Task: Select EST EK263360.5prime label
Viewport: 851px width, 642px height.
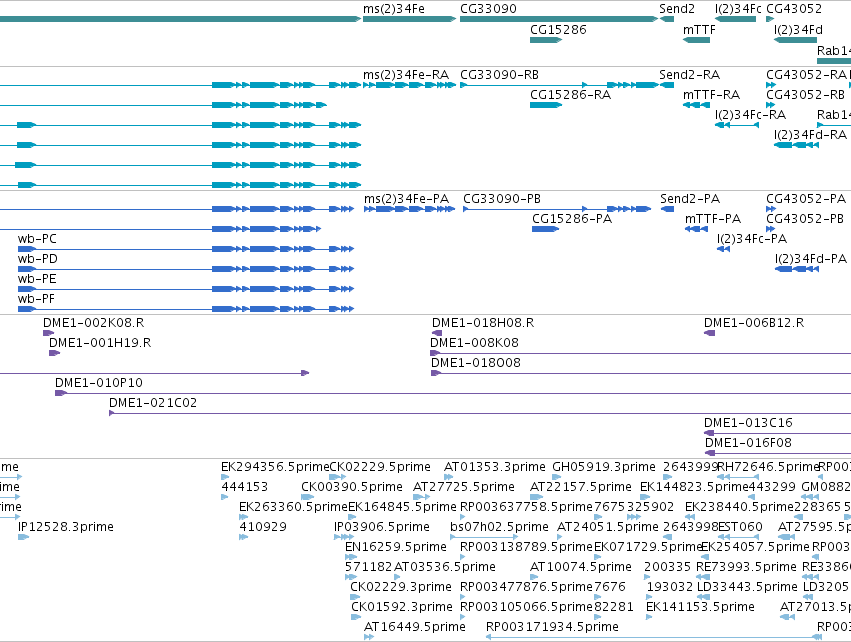Action: (x=294, y=507)
